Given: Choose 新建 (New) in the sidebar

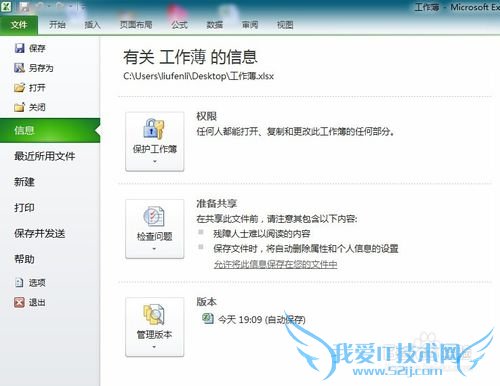Looking at the screenshot, I should (x=24, y=182).
